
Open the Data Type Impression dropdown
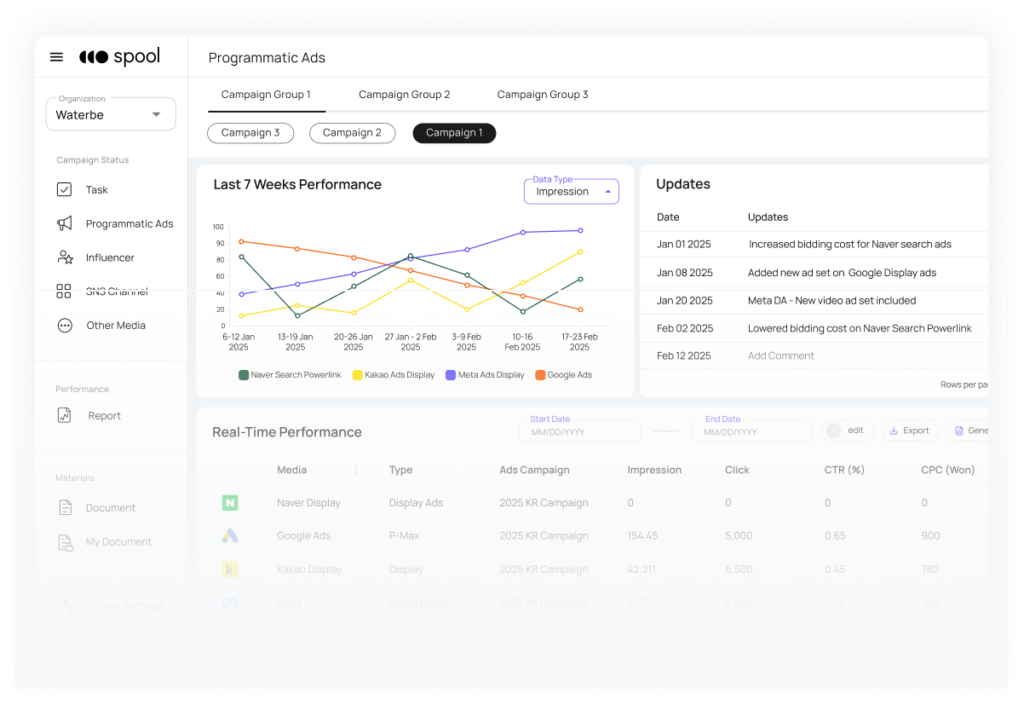[571, 191]
